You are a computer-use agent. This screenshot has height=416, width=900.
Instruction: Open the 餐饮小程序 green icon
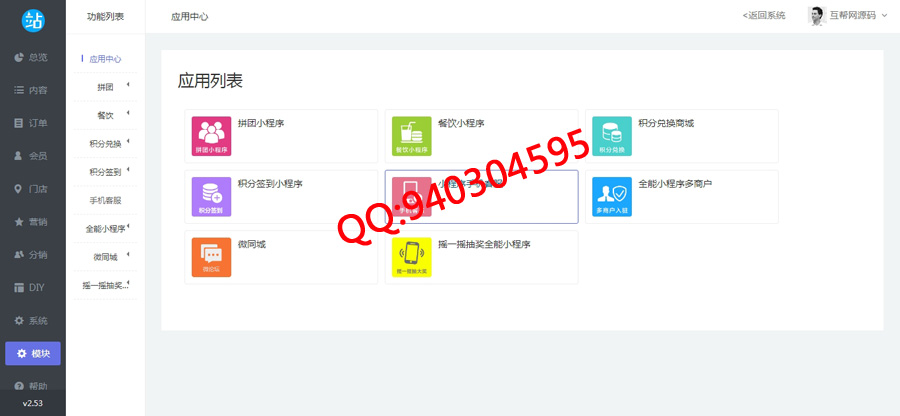(411, 136)
